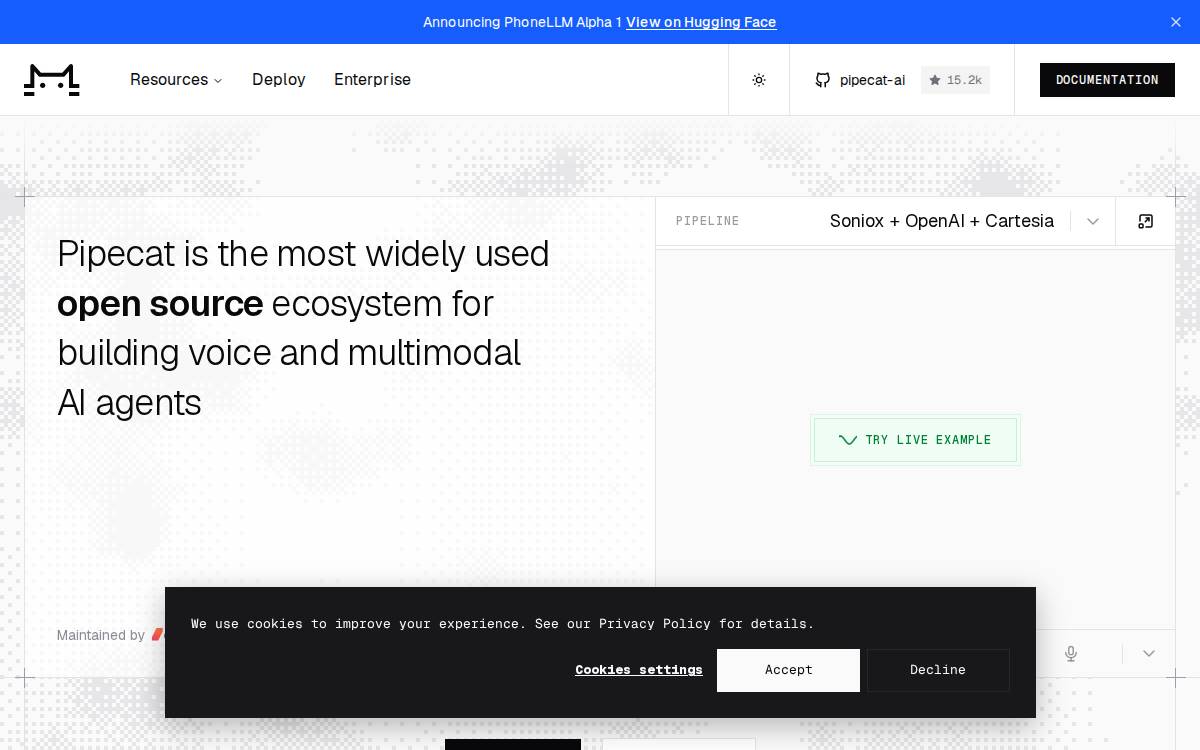This screenshot has width=1200, height=750.
Task: Click the star icon in the GitHub badge
Action: pos(935,80)
